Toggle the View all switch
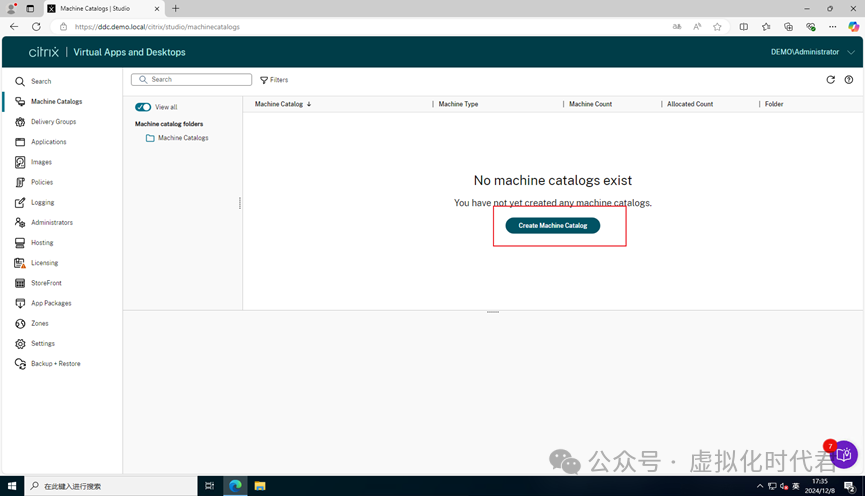The width and height of the screenshot is (865, 496). [x=143, y=107]
